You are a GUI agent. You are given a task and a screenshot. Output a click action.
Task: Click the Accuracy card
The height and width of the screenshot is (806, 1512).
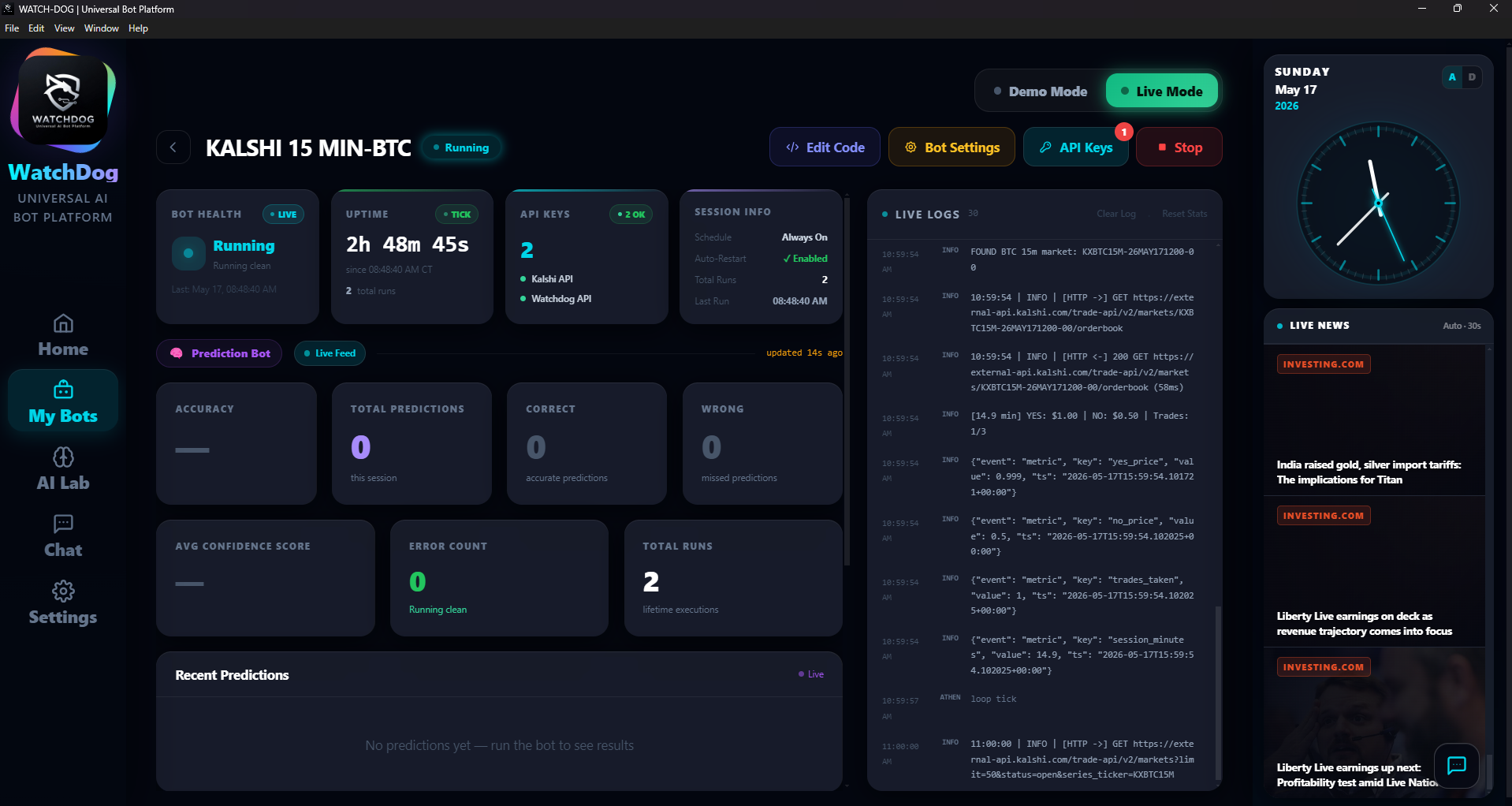point(236,443)
